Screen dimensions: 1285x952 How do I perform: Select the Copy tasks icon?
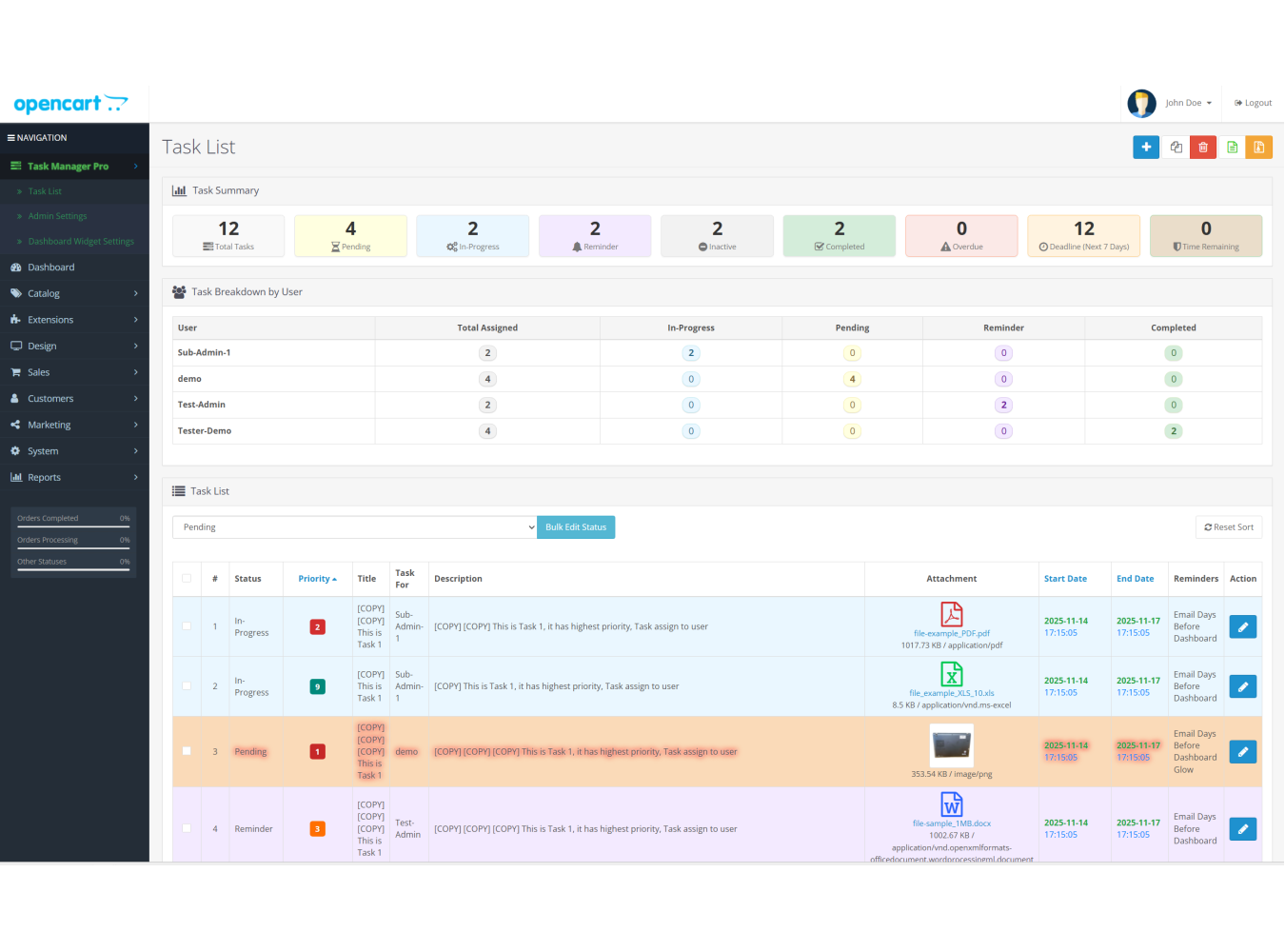pos(1176,148)
